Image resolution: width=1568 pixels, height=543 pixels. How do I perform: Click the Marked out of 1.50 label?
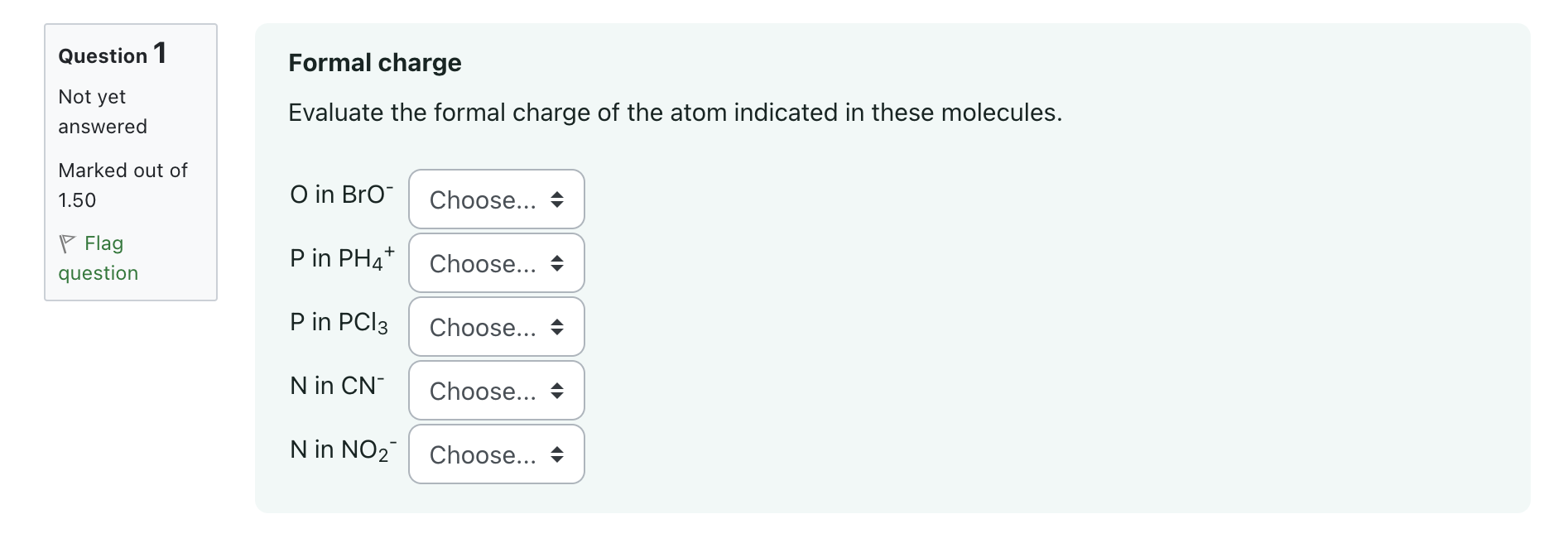[122, 184]
